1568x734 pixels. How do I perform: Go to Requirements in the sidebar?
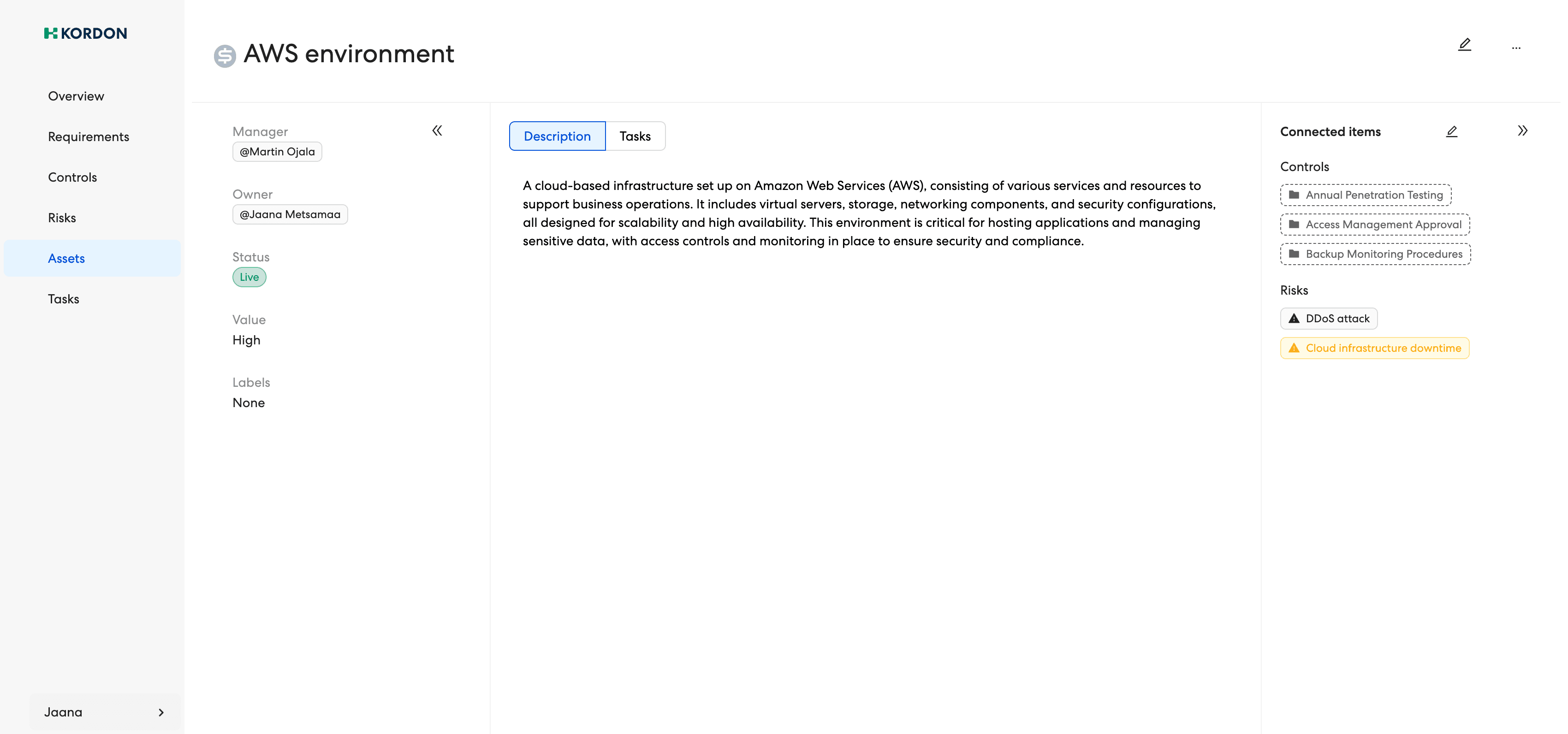pos(88,137)
